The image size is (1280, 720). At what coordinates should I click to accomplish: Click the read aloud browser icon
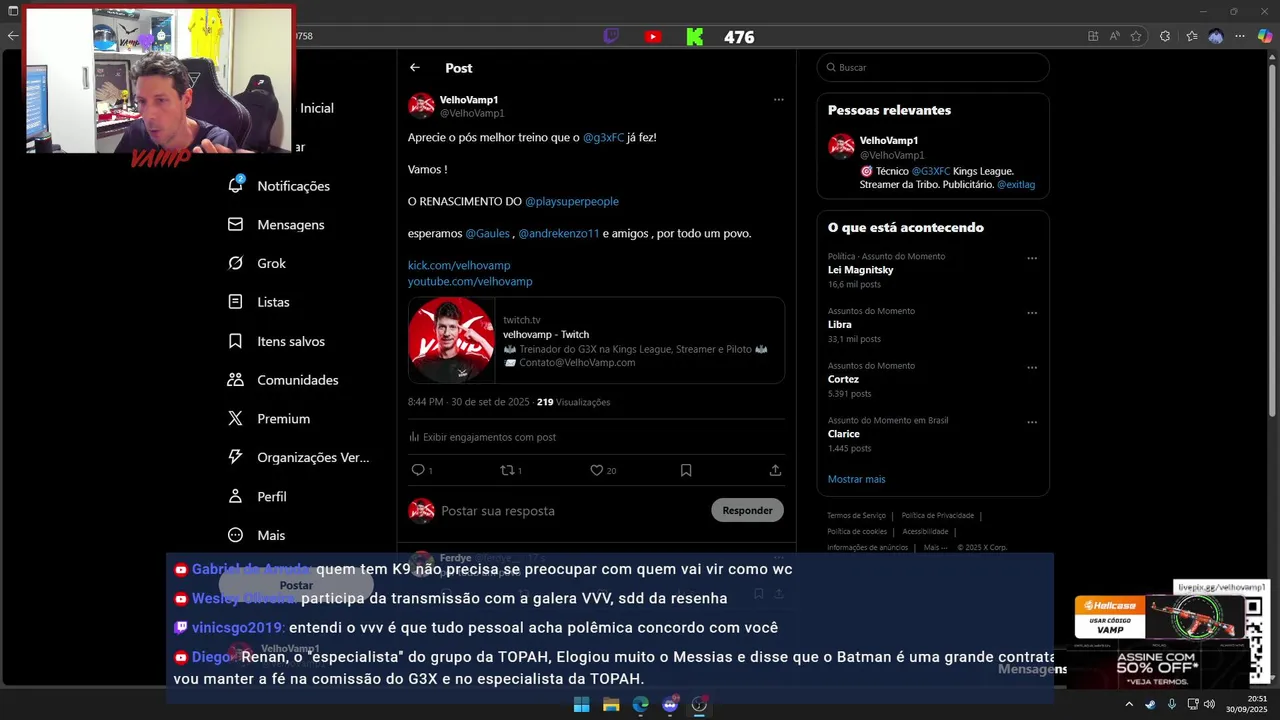pos(1115,36)
